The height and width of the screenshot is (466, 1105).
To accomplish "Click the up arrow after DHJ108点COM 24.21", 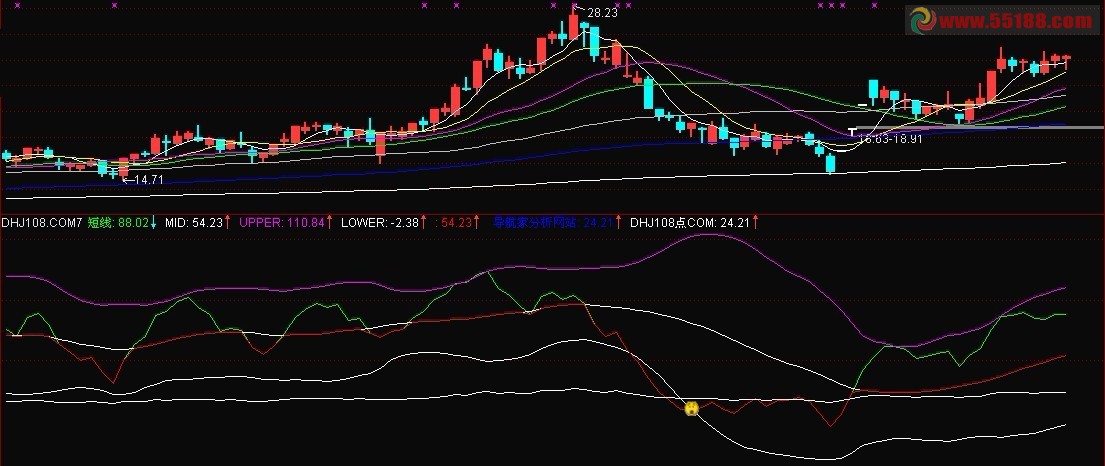I will point(756,223).
